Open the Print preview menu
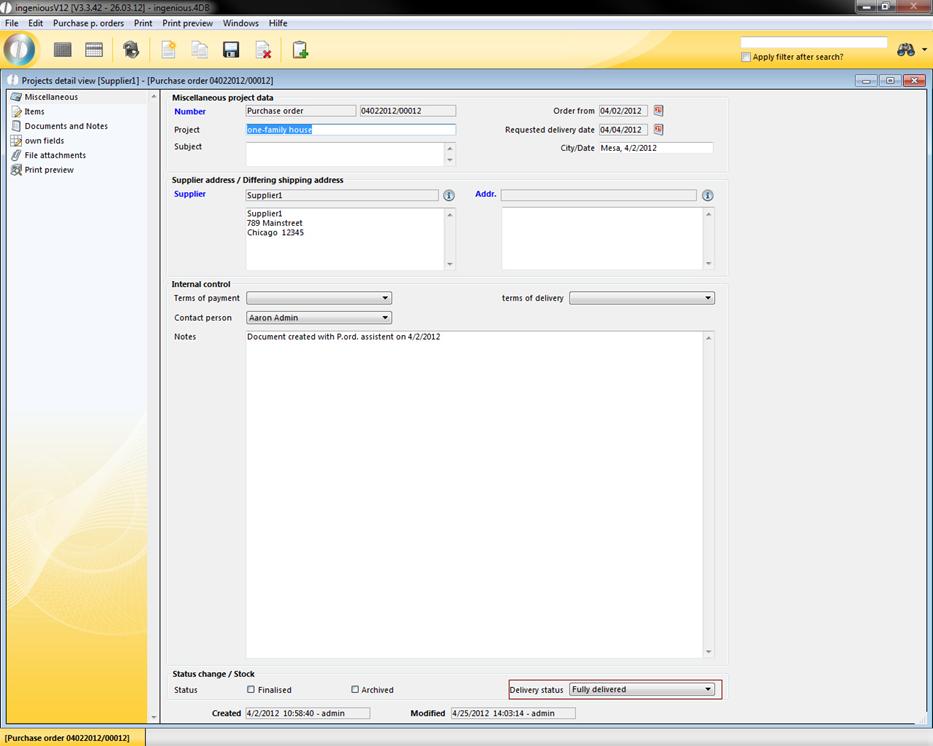 click(187, 23)
